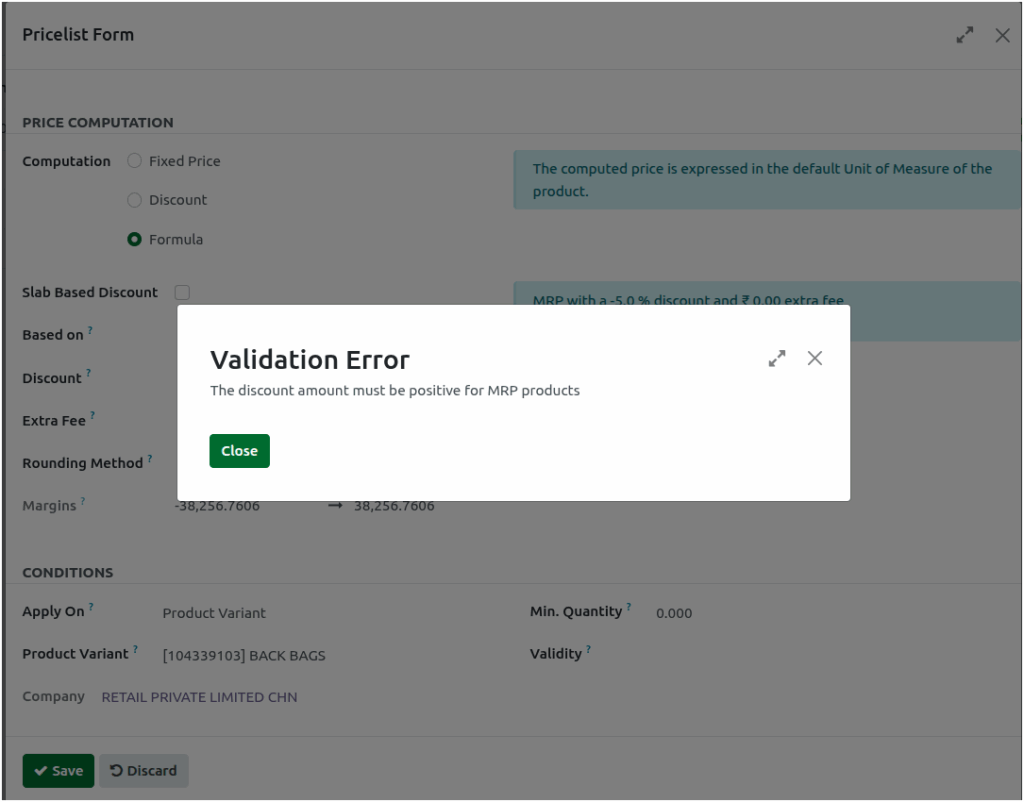Open the Margins help tooltip

[x=83, y=499]
